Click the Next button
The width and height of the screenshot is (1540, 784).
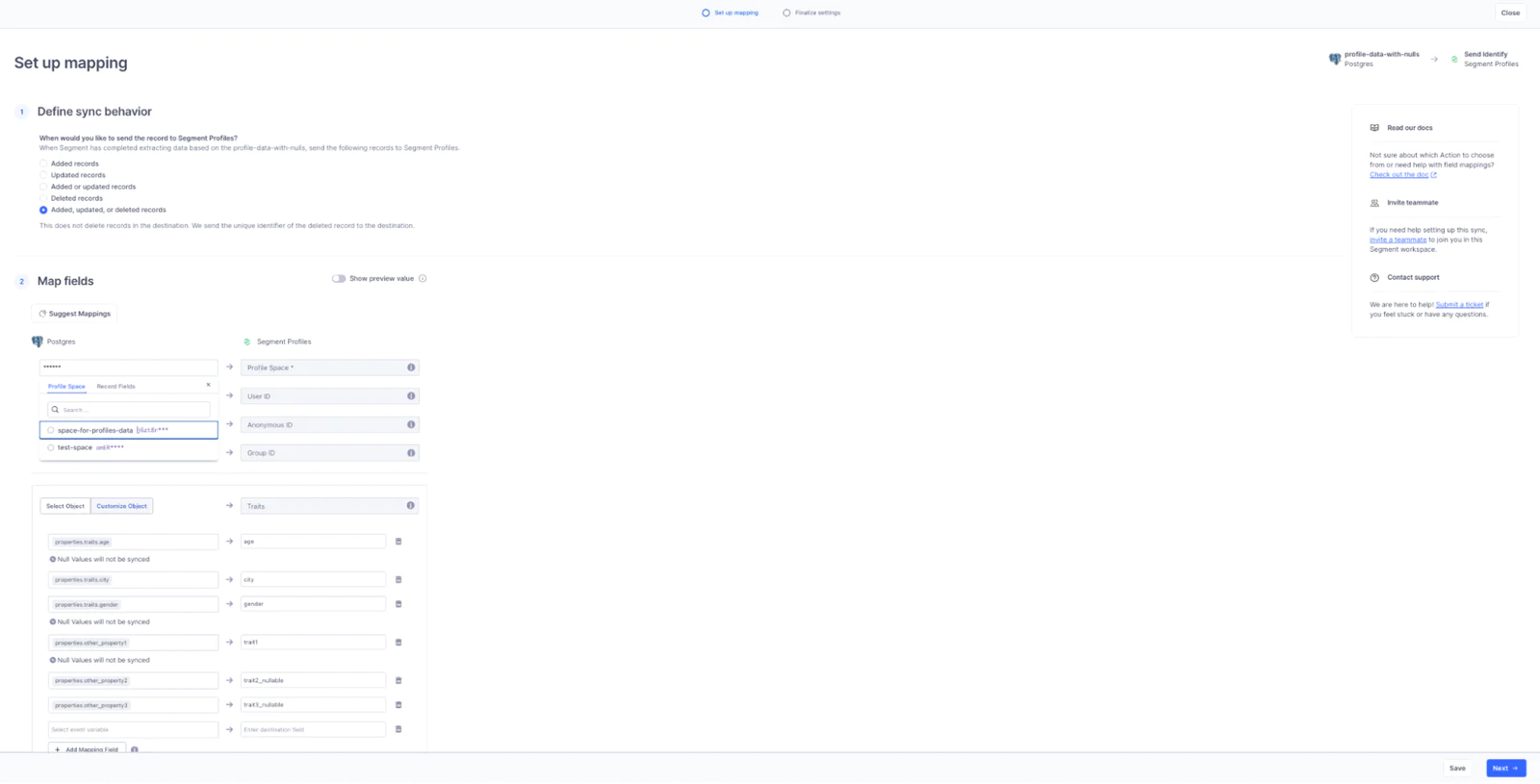tap(1505, 769)
